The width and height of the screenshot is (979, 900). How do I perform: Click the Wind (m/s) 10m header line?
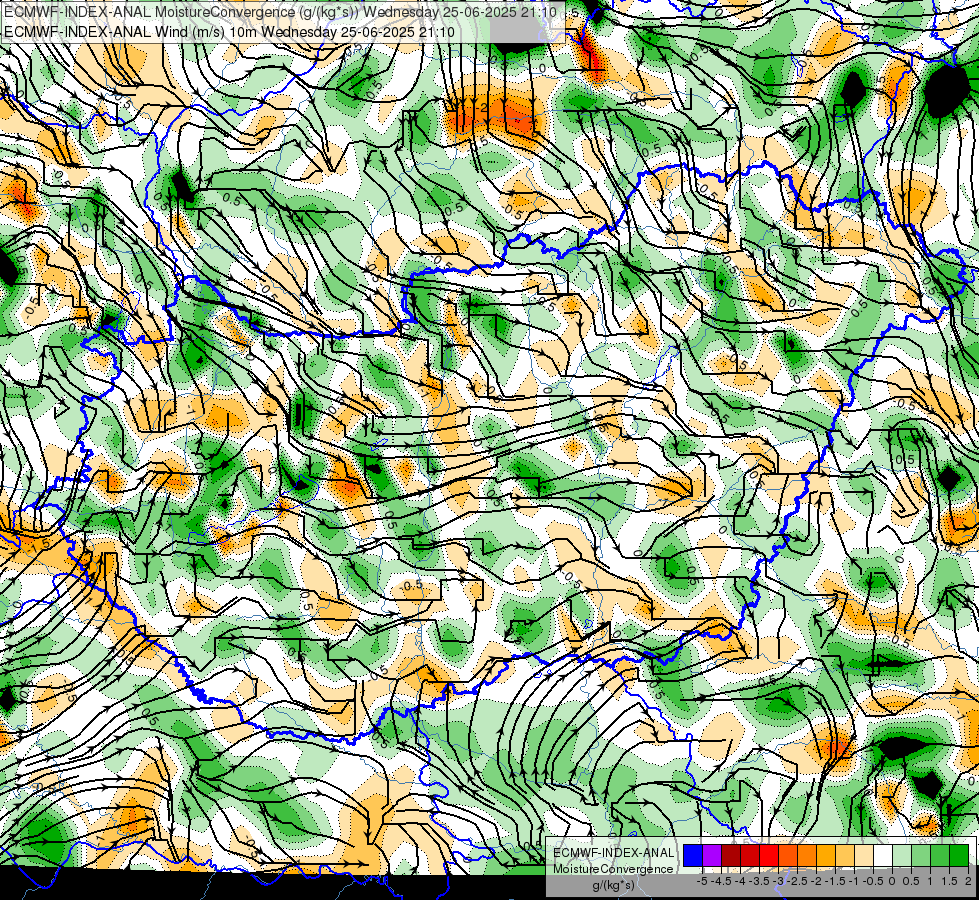click(229, 32)
